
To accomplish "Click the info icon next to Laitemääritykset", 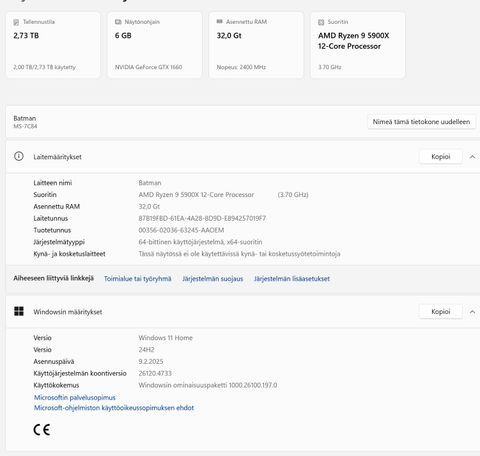I will tap(19, 156).
